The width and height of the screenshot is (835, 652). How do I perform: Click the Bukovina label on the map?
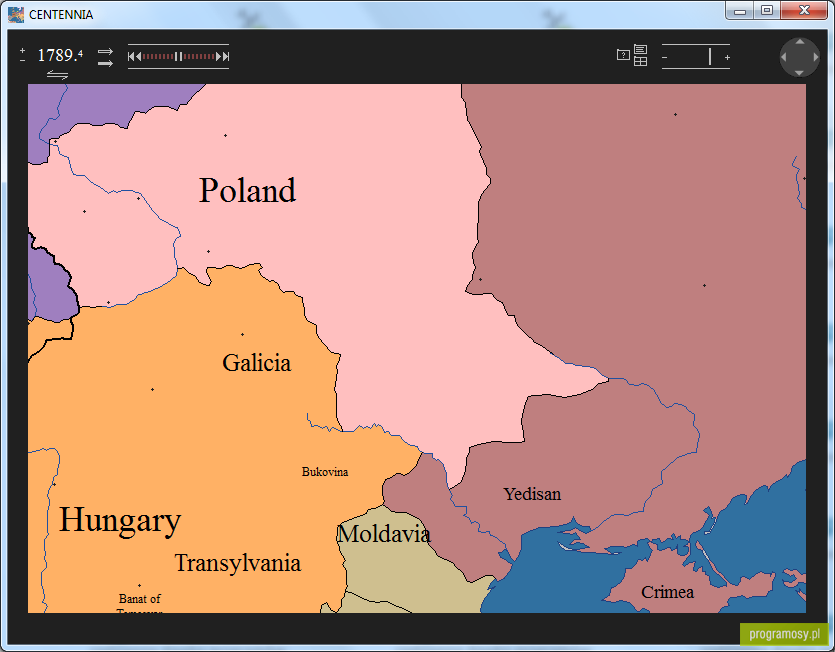pyautogui.click(x=325, y=472)
